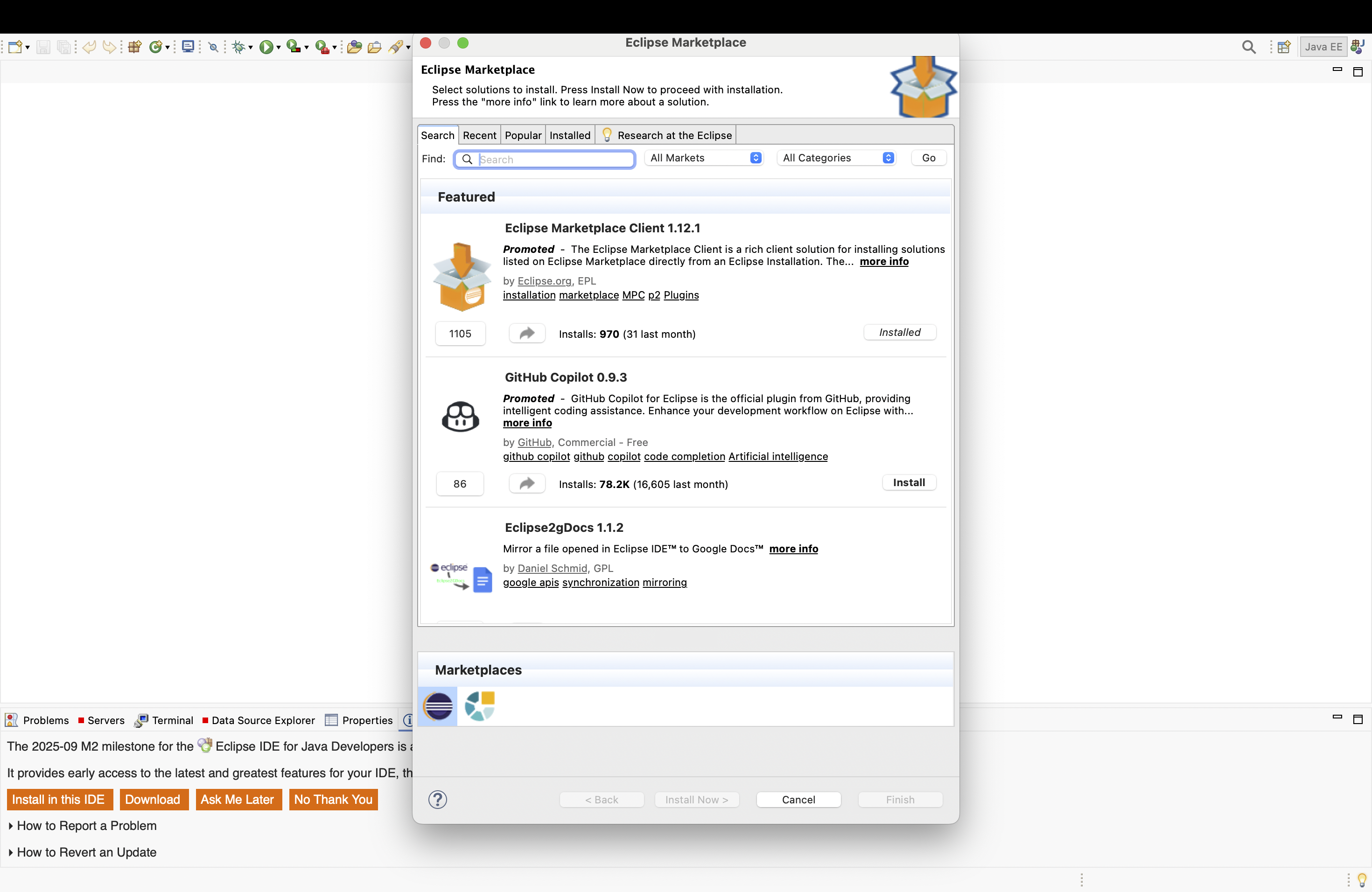Expand How to Revert an Update
This screenshot has width=1372, height=892.
pyautogui.click(x=83, y=852)
